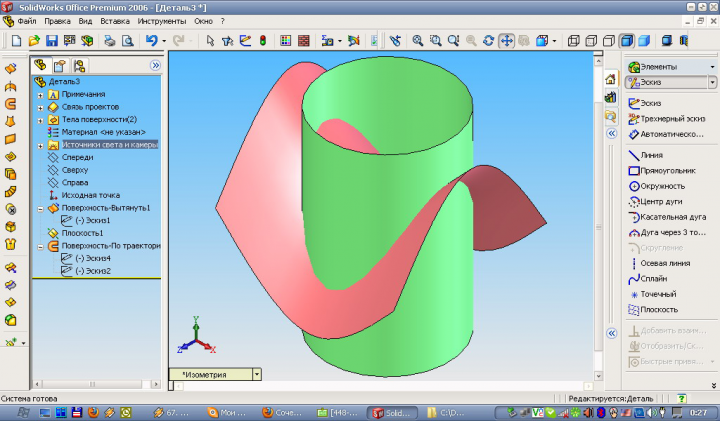This screenshot has width=720, height=421.
Task: Click the viewport scrollbar down arrow
Action: click(598, 376)
